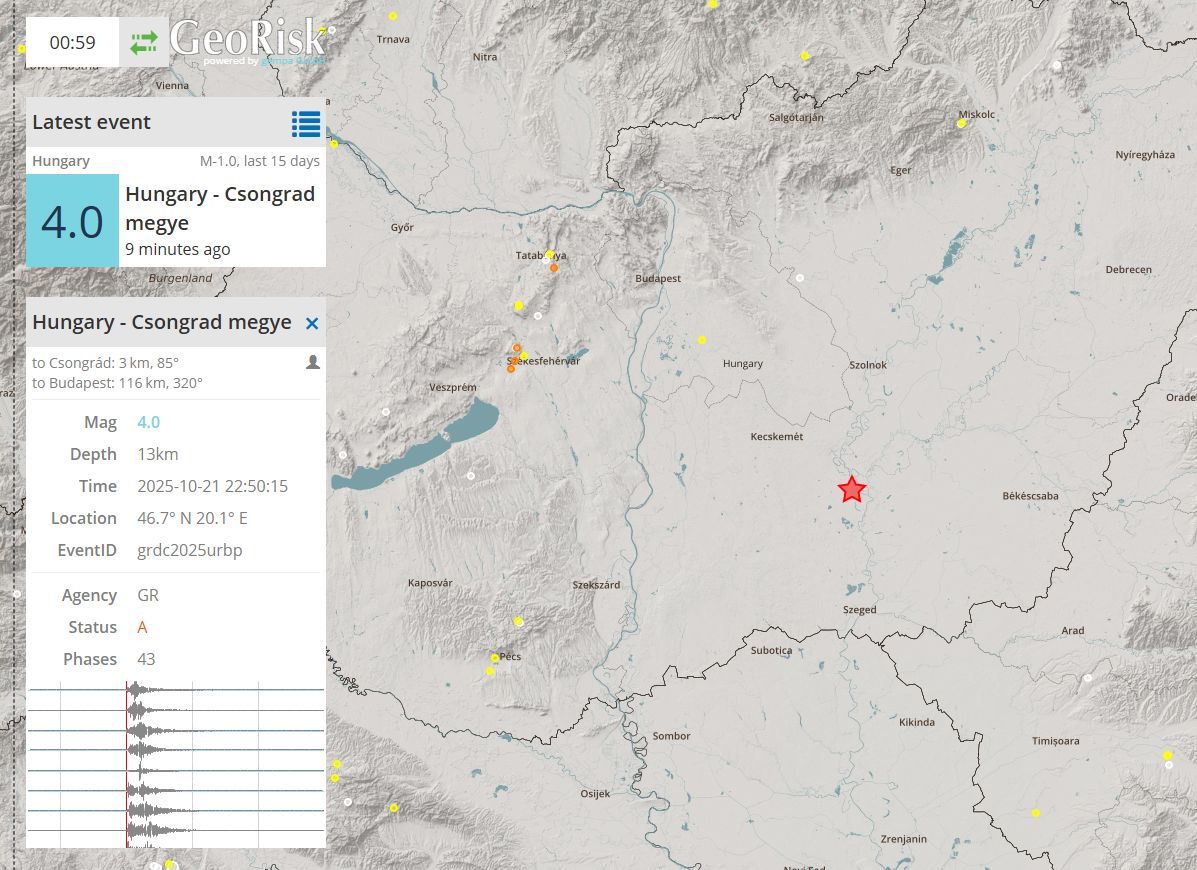Click the Latest event header
1197x870 pixels.
91,122
